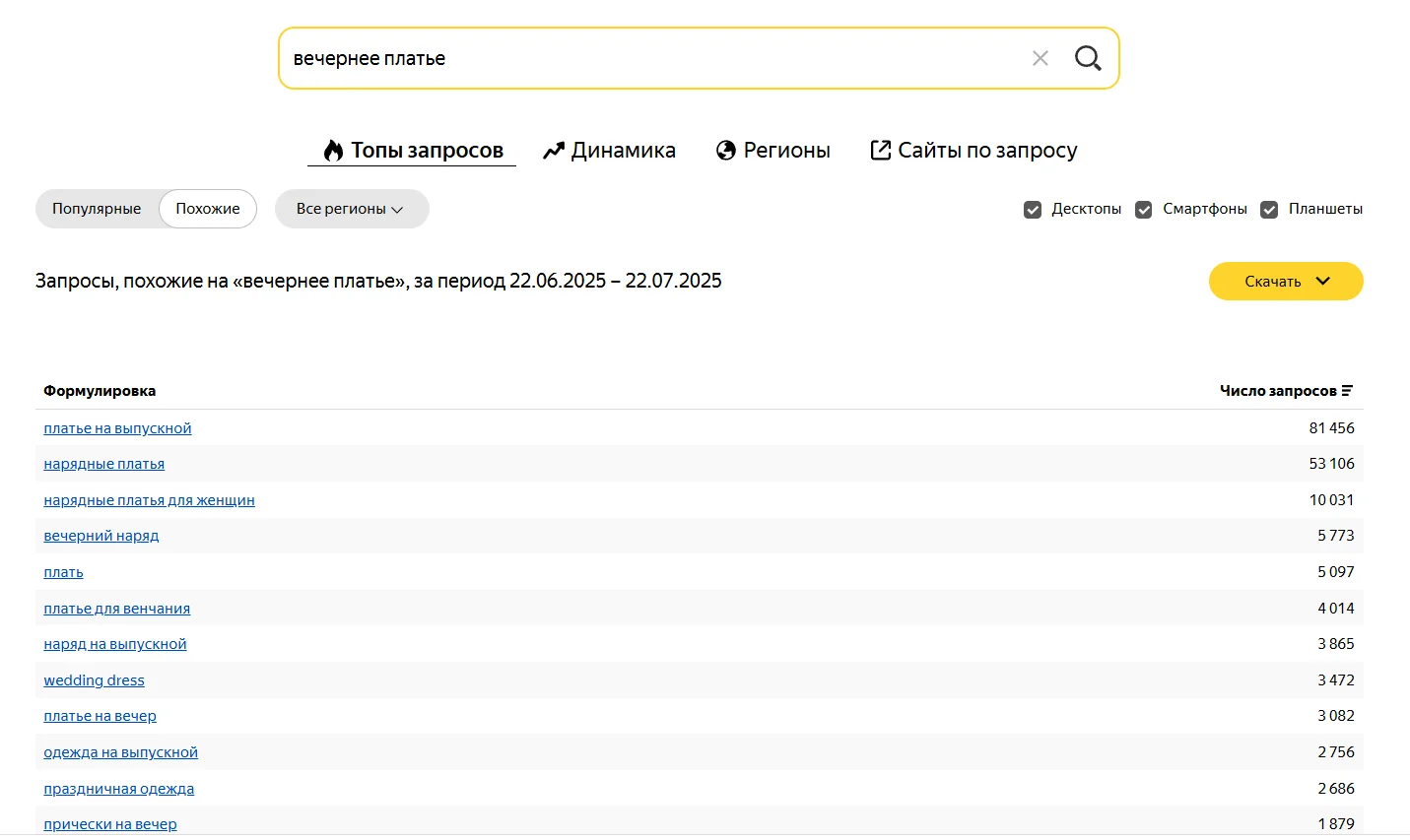1410x840 pixels.
Task: Toggle the Смартфоны checkbox
Action: [x=1144, y=210]
